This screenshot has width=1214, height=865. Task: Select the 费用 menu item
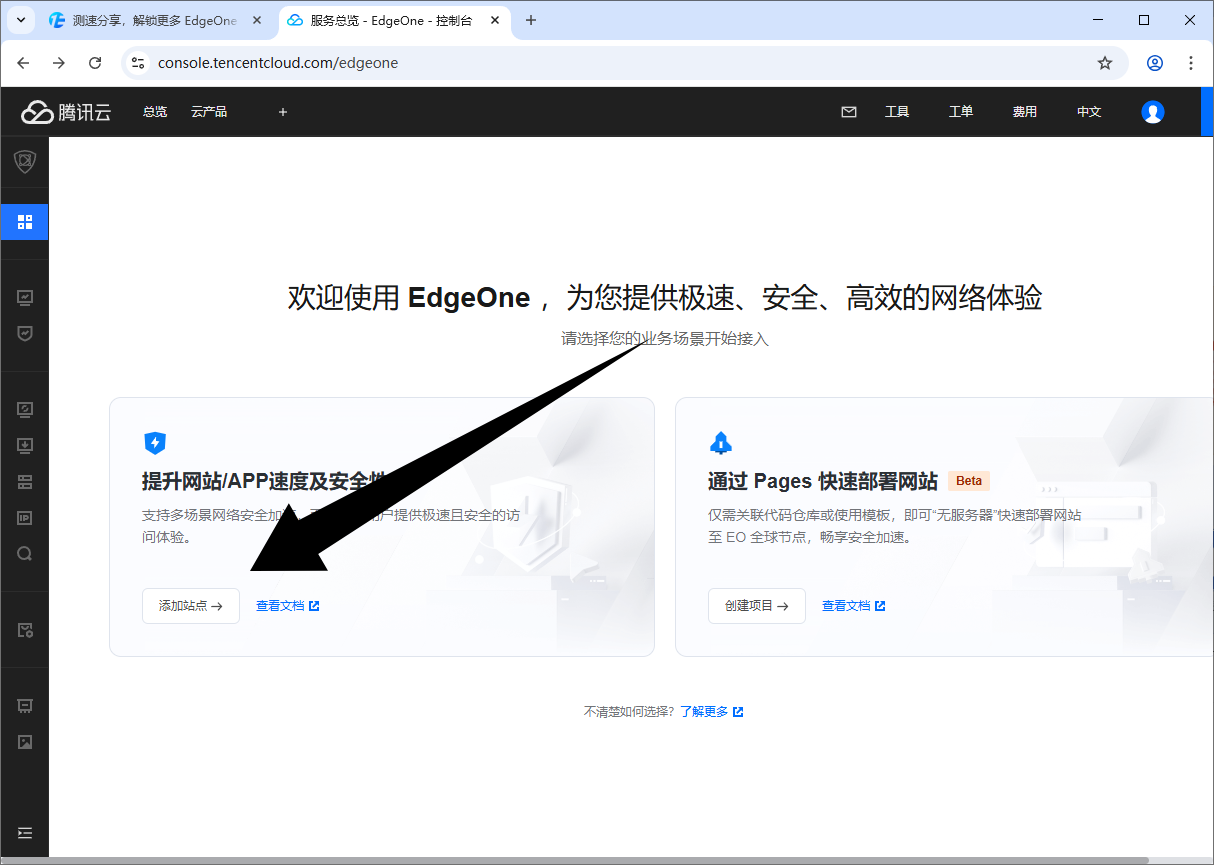click(1024, 111)
